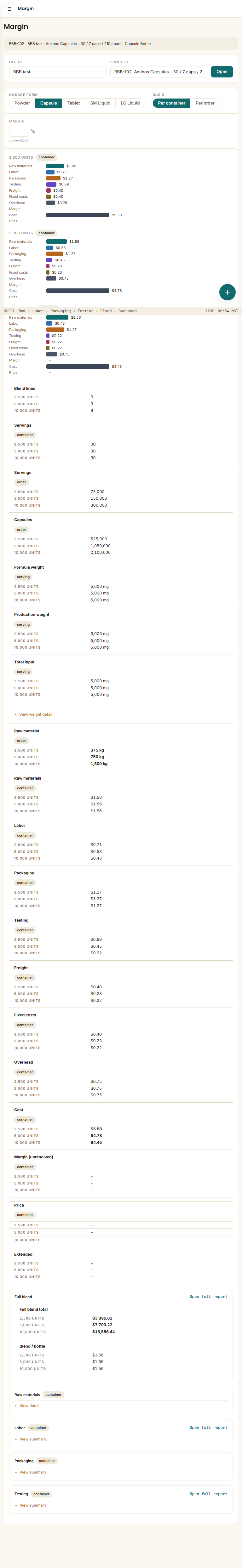The image size is (242, 1568).
Task: Click the Client input field
Action: 58,72
